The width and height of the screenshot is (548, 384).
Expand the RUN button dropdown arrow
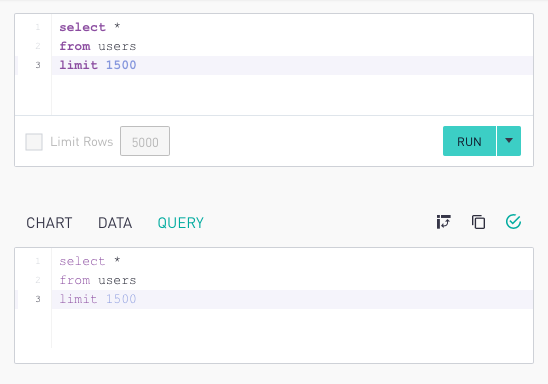pos(509,141)
